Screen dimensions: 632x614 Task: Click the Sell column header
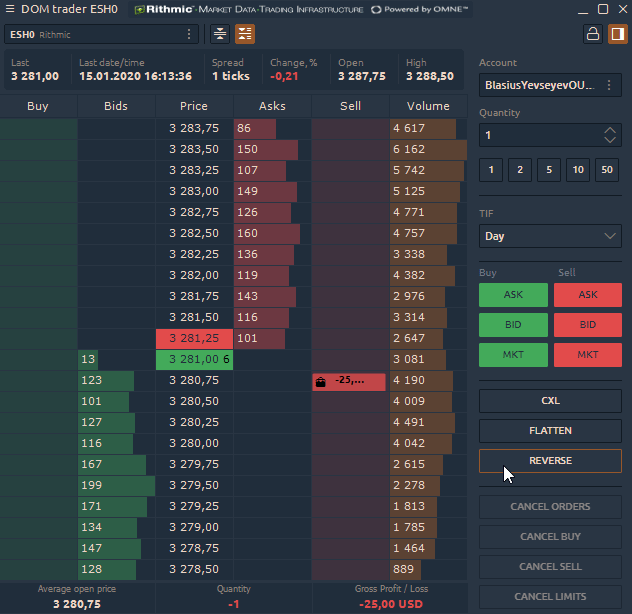click(350, 106)
